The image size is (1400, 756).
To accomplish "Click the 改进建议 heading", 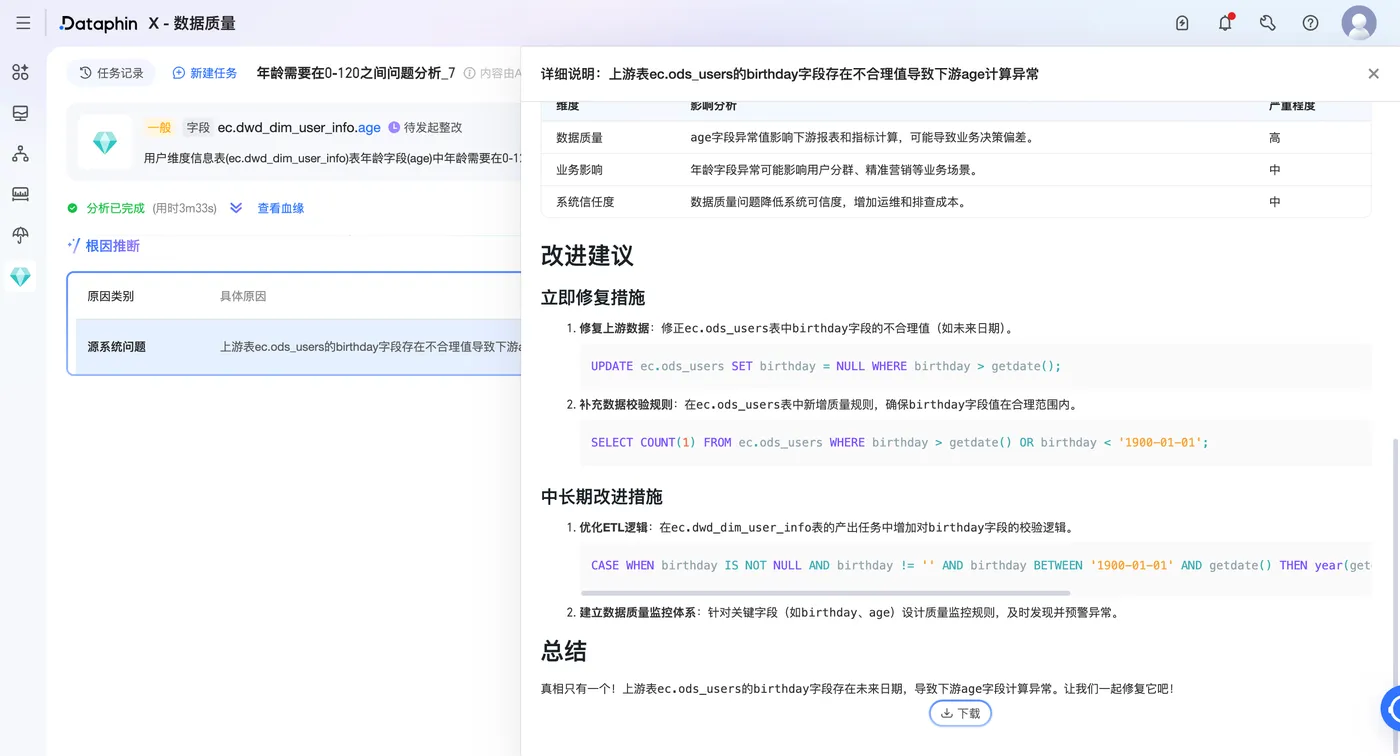I will [587, 256].
